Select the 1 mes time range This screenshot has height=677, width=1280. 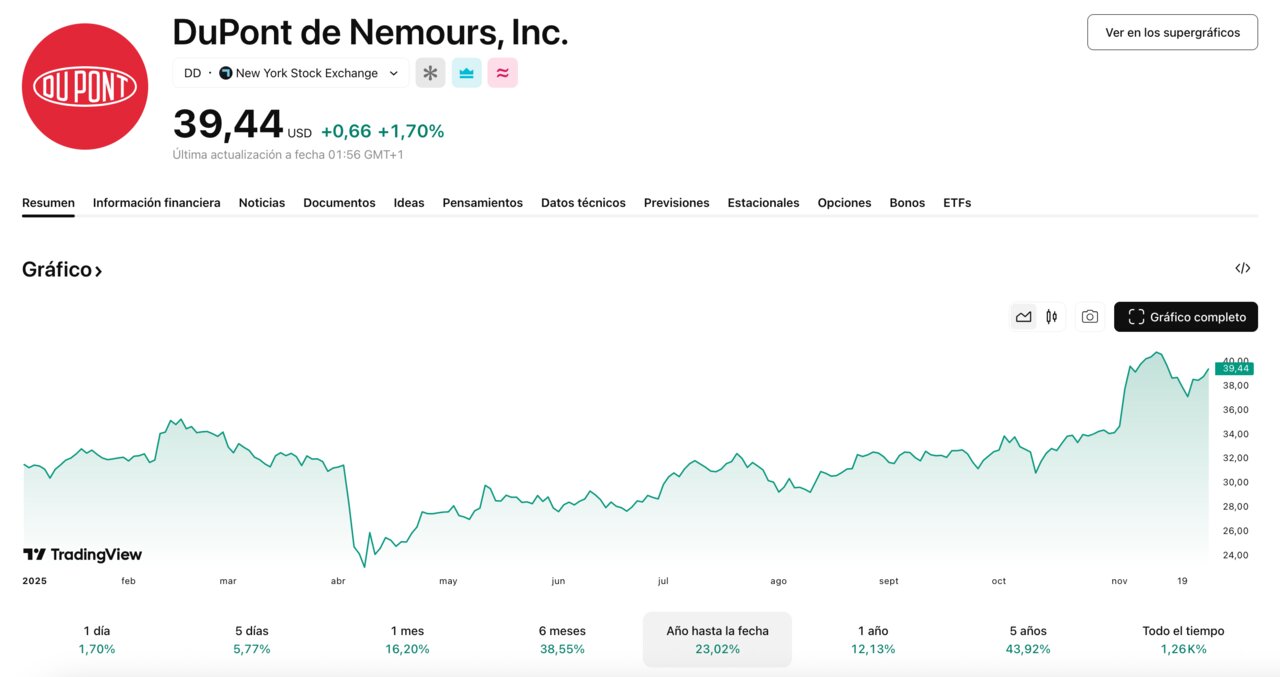[407, 640]
